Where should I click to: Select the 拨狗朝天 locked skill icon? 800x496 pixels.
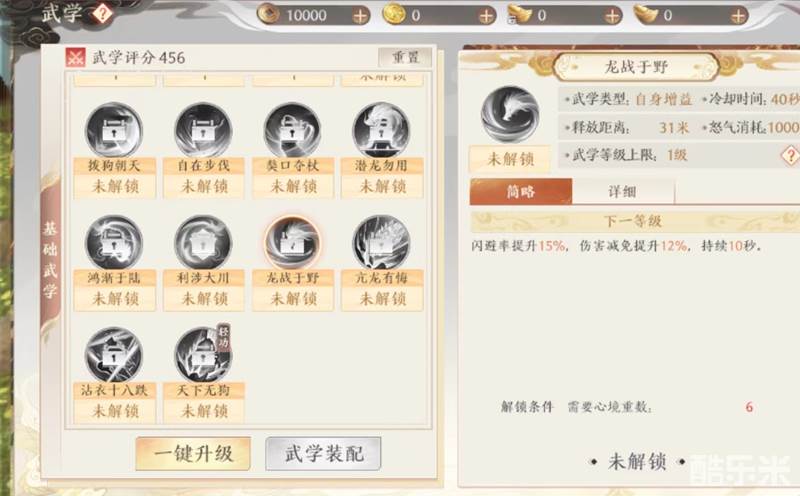114,130
